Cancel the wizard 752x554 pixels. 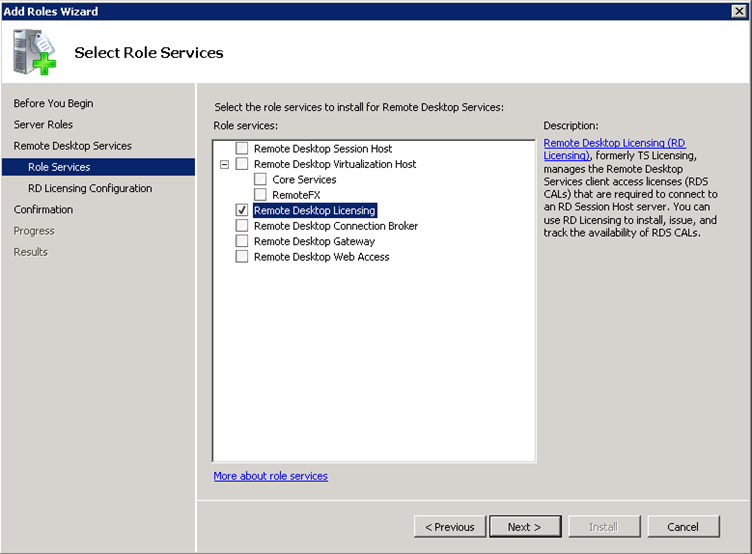point(683,527)
